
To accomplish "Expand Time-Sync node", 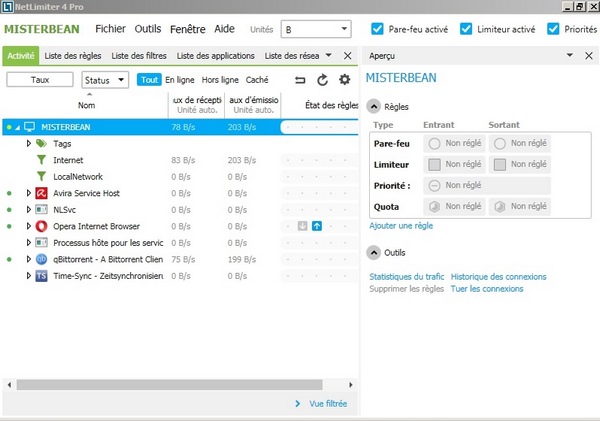I will [29, 276].
